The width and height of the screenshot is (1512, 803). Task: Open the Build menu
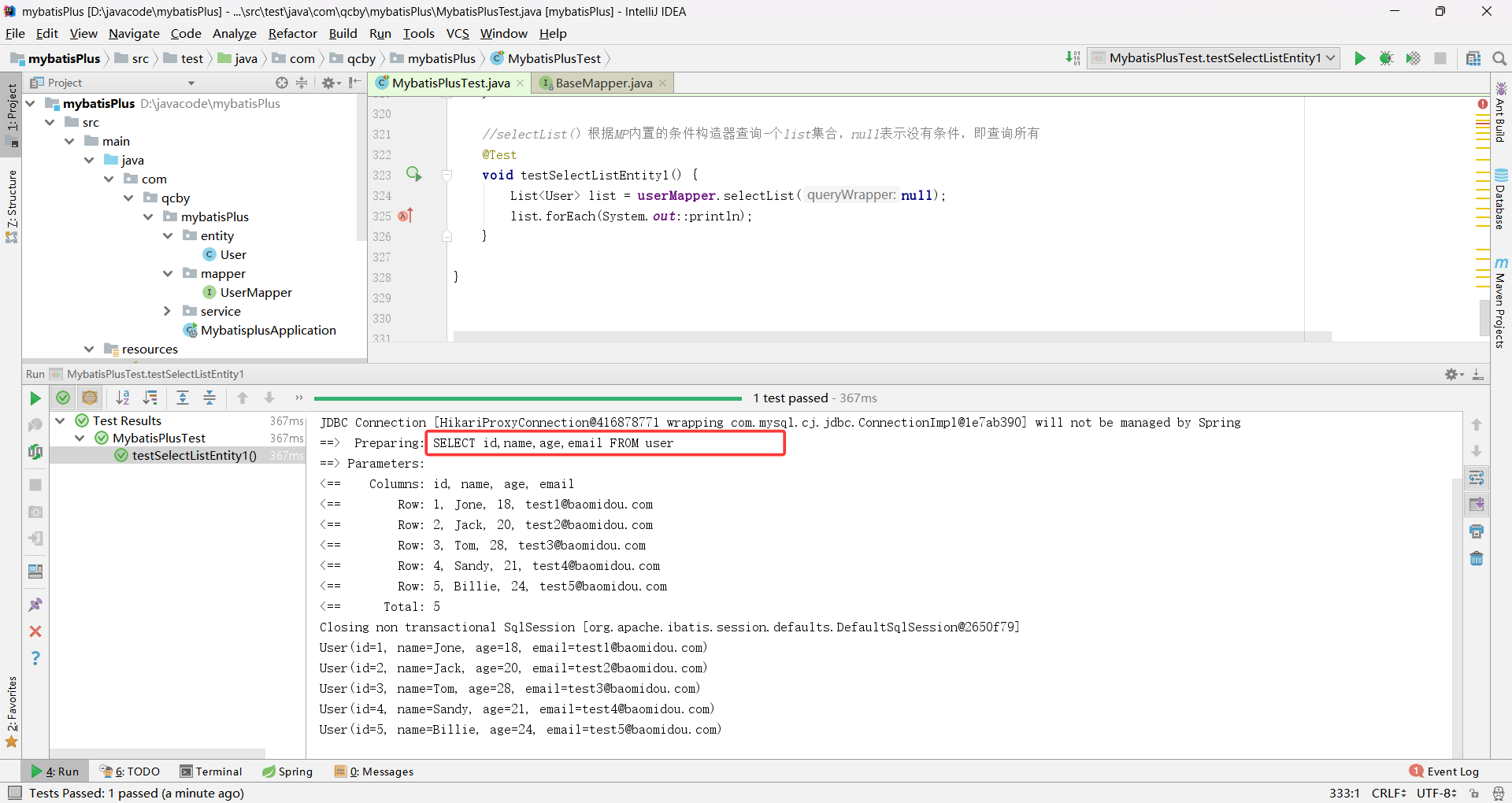(x=343, y=33)
